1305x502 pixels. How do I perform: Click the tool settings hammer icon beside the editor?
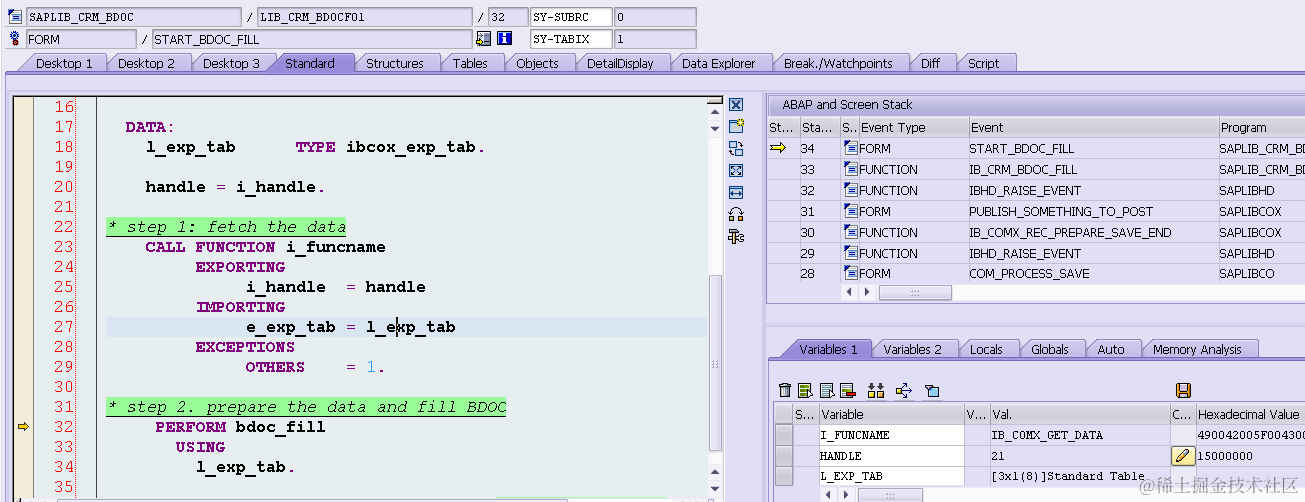(x=736, y=236)
